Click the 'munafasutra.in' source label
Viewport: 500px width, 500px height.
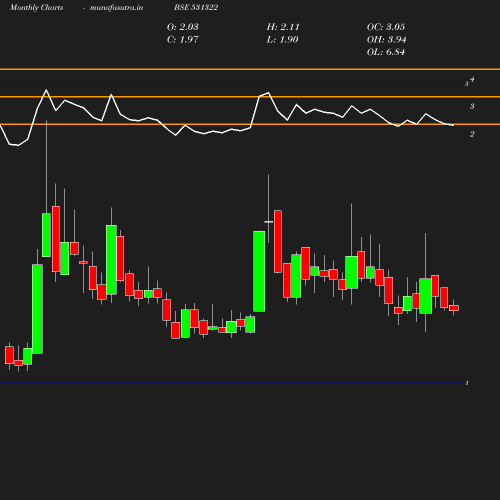[116, 7]
